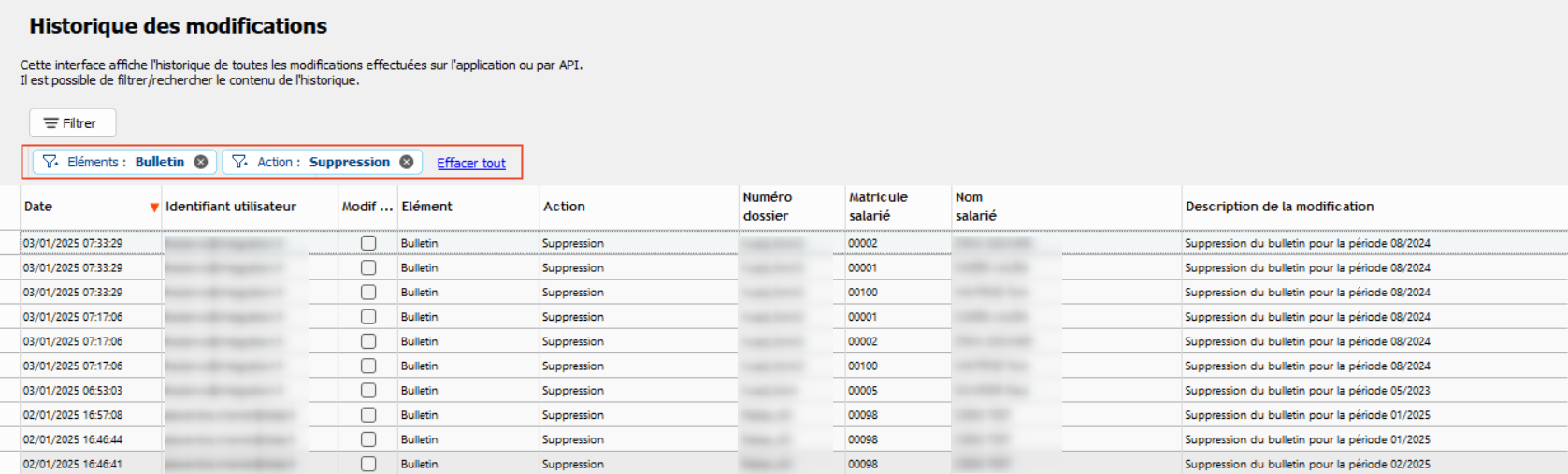Check the box in the 02/01/2025 16:46:41 row
The image size is (1568, 474).
pos(368,464)
